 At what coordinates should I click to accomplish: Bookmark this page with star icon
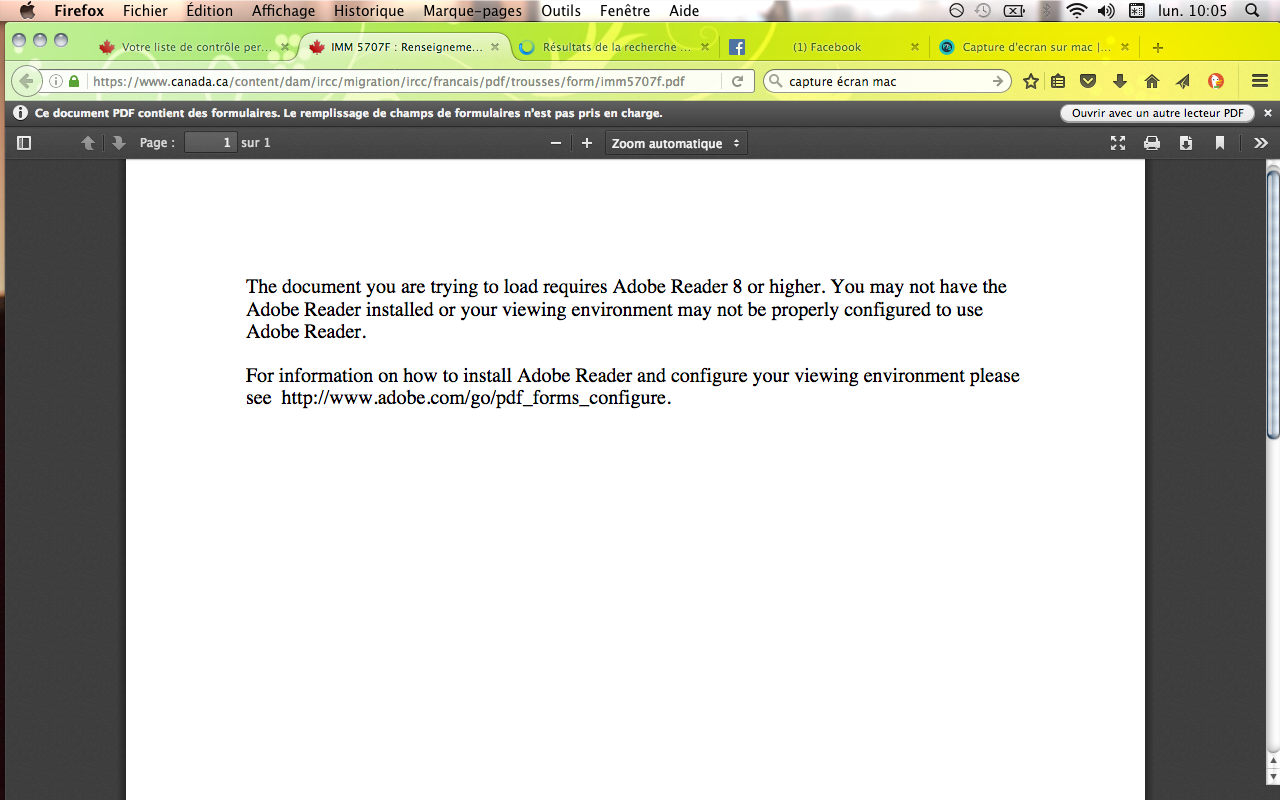click(x=1031, y=81)
